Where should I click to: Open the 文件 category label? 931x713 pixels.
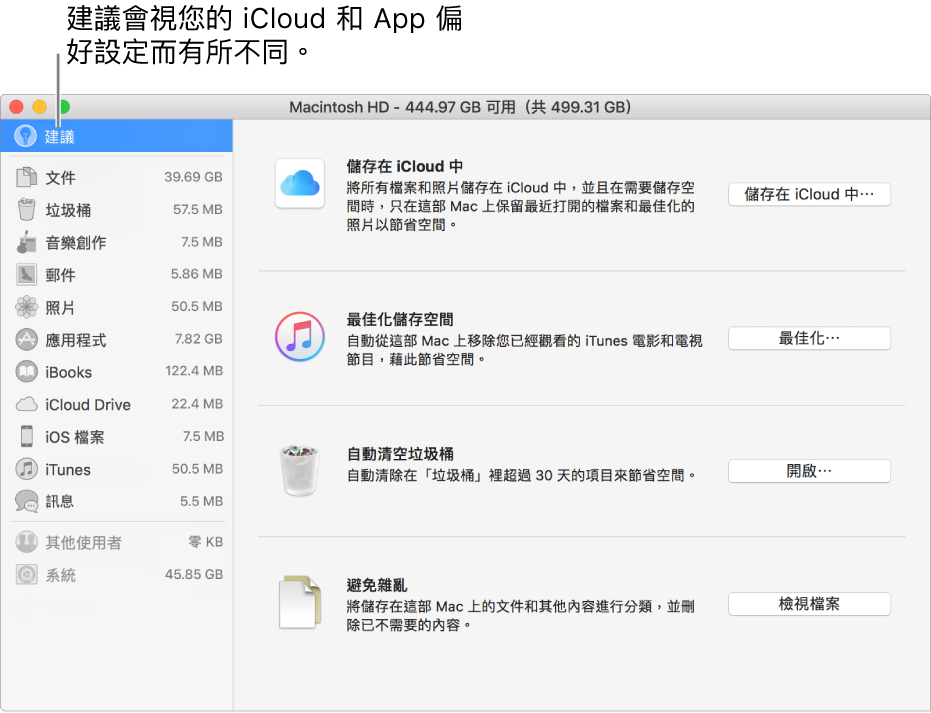click(61, 178)
